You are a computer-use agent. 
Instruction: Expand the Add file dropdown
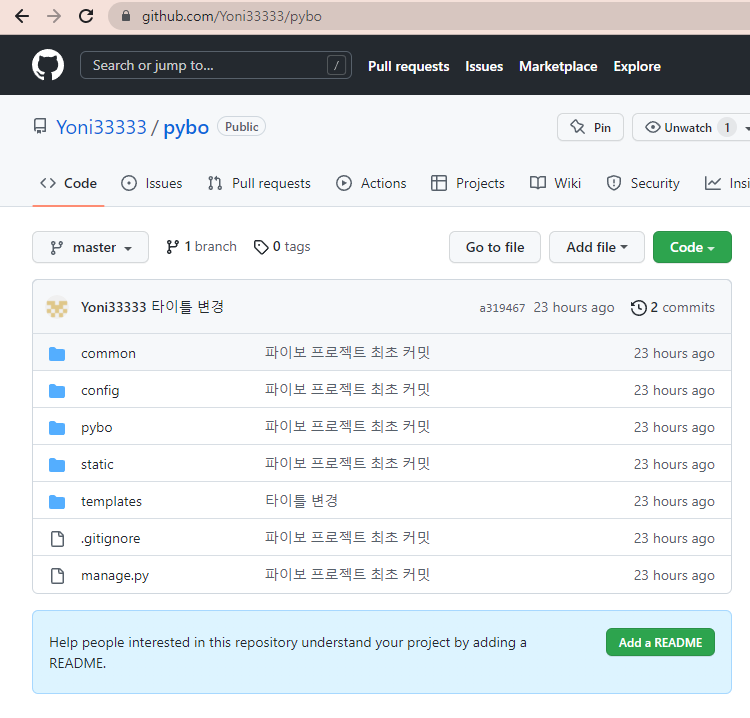click(x=596, y=247)
